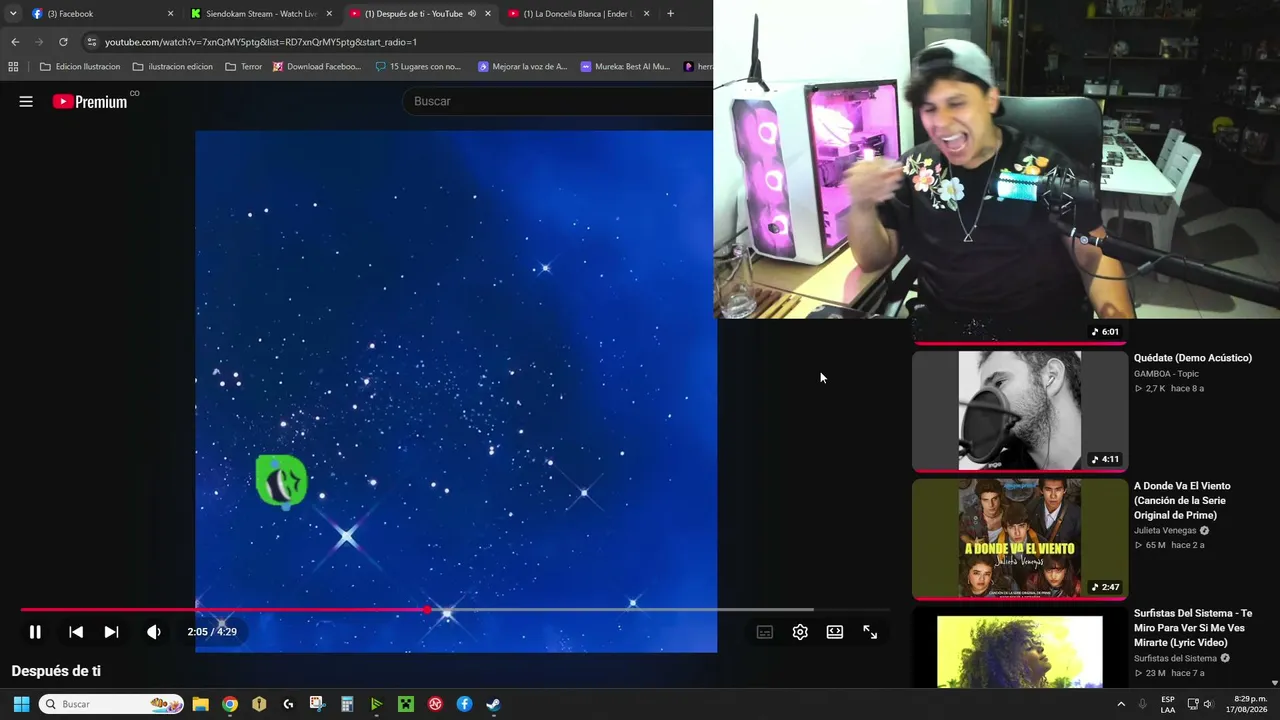Open the network status tray icon

1192,704
